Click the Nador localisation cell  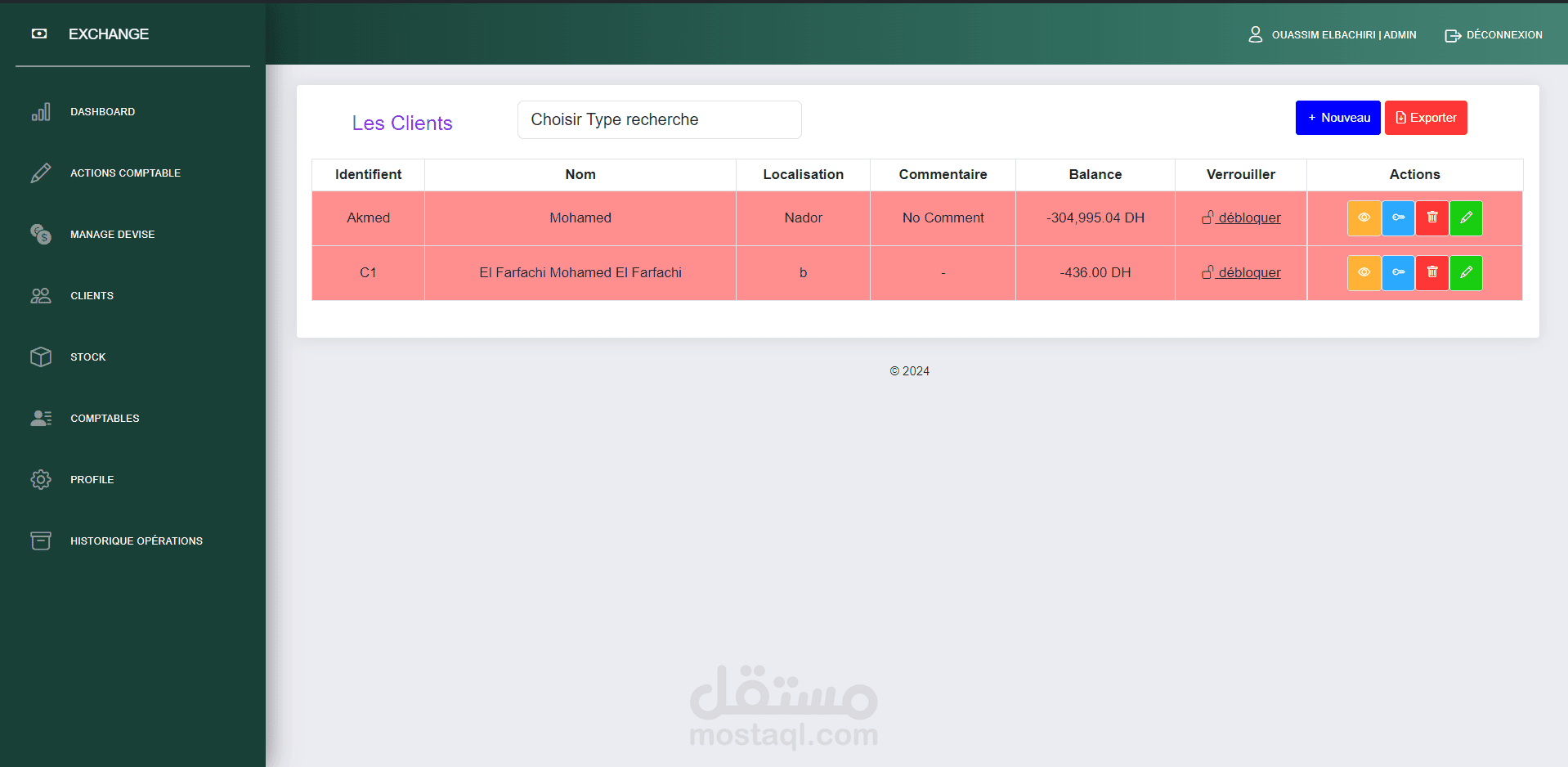(x=803, y=218)
